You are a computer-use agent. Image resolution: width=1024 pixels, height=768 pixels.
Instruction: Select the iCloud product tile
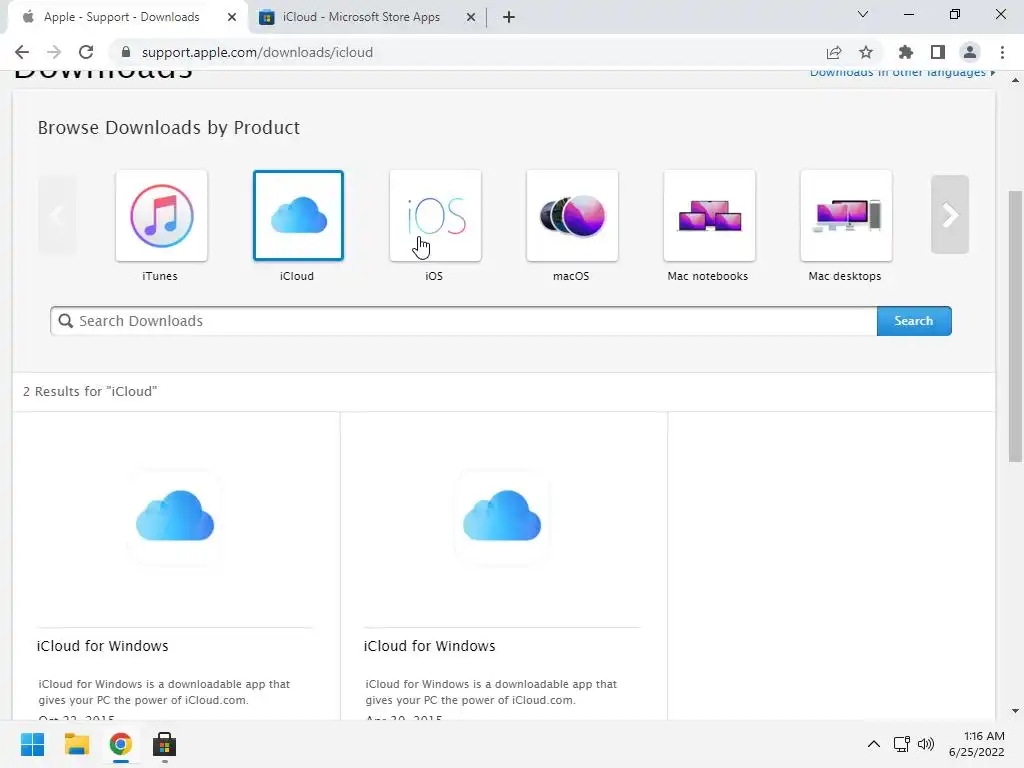click(298, 216)
